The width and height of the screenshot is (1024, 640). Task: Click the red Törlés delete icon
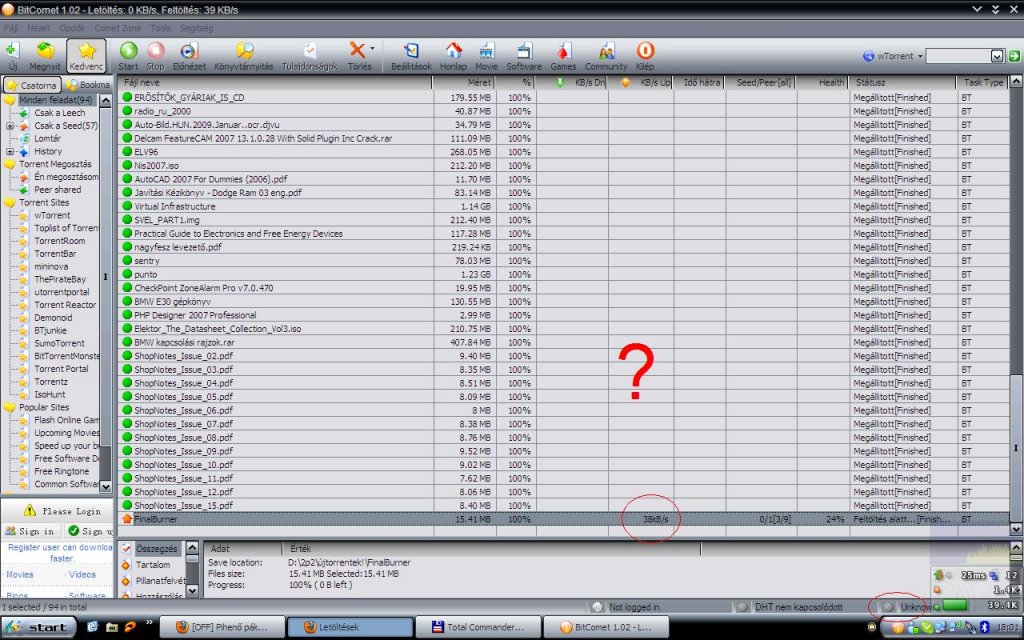357,50
